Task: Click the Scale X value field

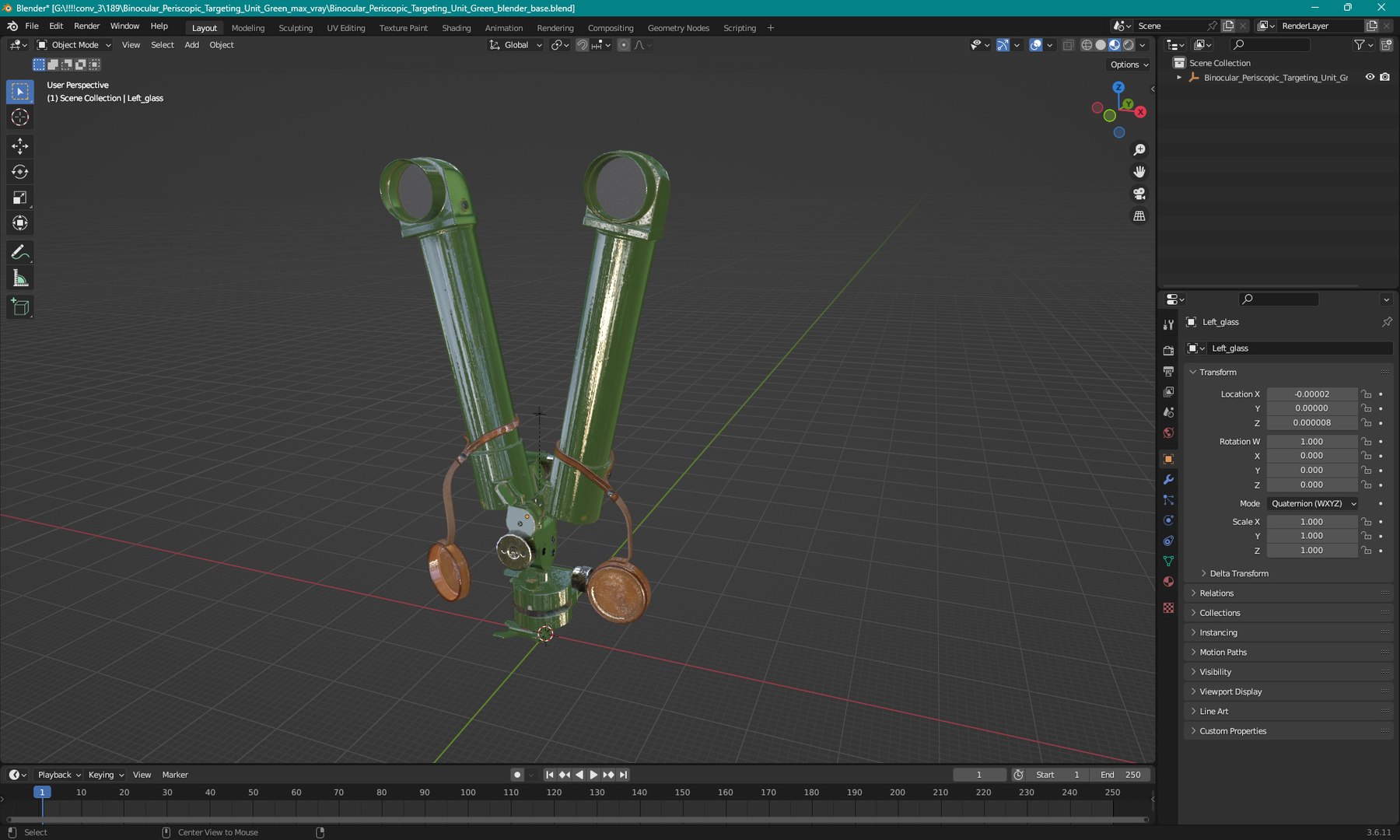Action: click(1311, 522)
